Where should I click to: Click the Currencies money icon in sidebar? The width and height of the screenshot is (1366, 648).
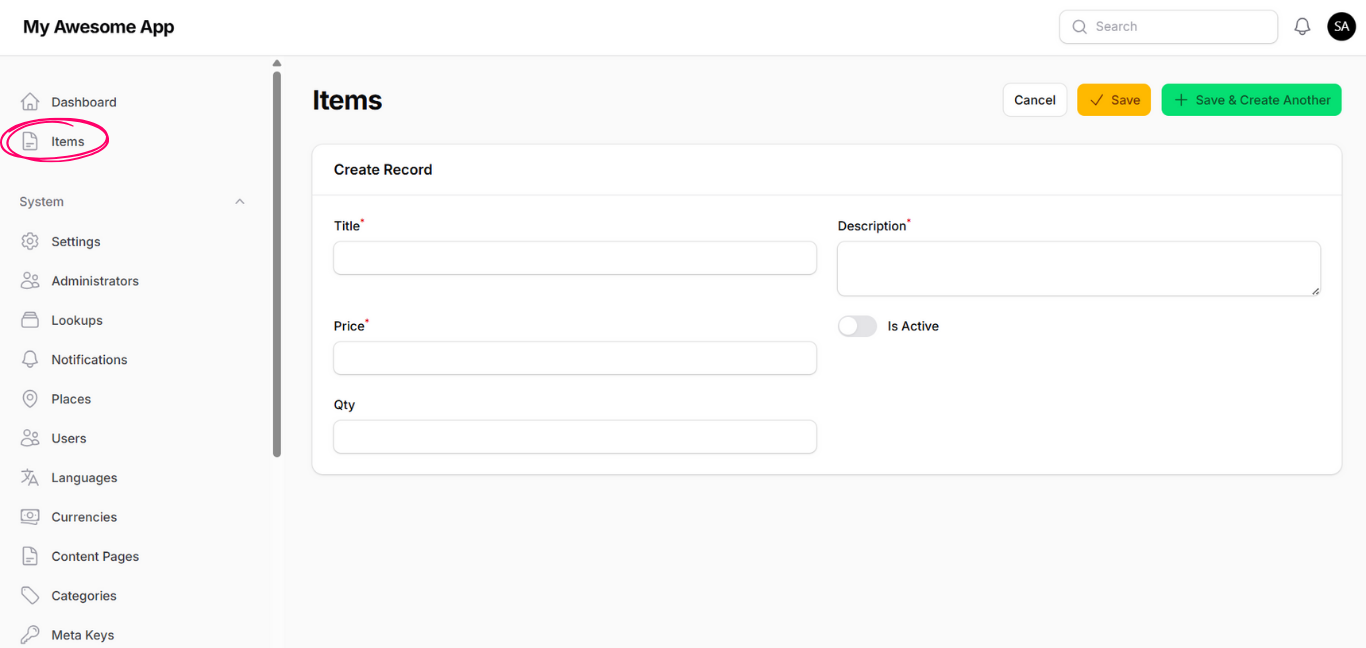[x=30, y=517]
